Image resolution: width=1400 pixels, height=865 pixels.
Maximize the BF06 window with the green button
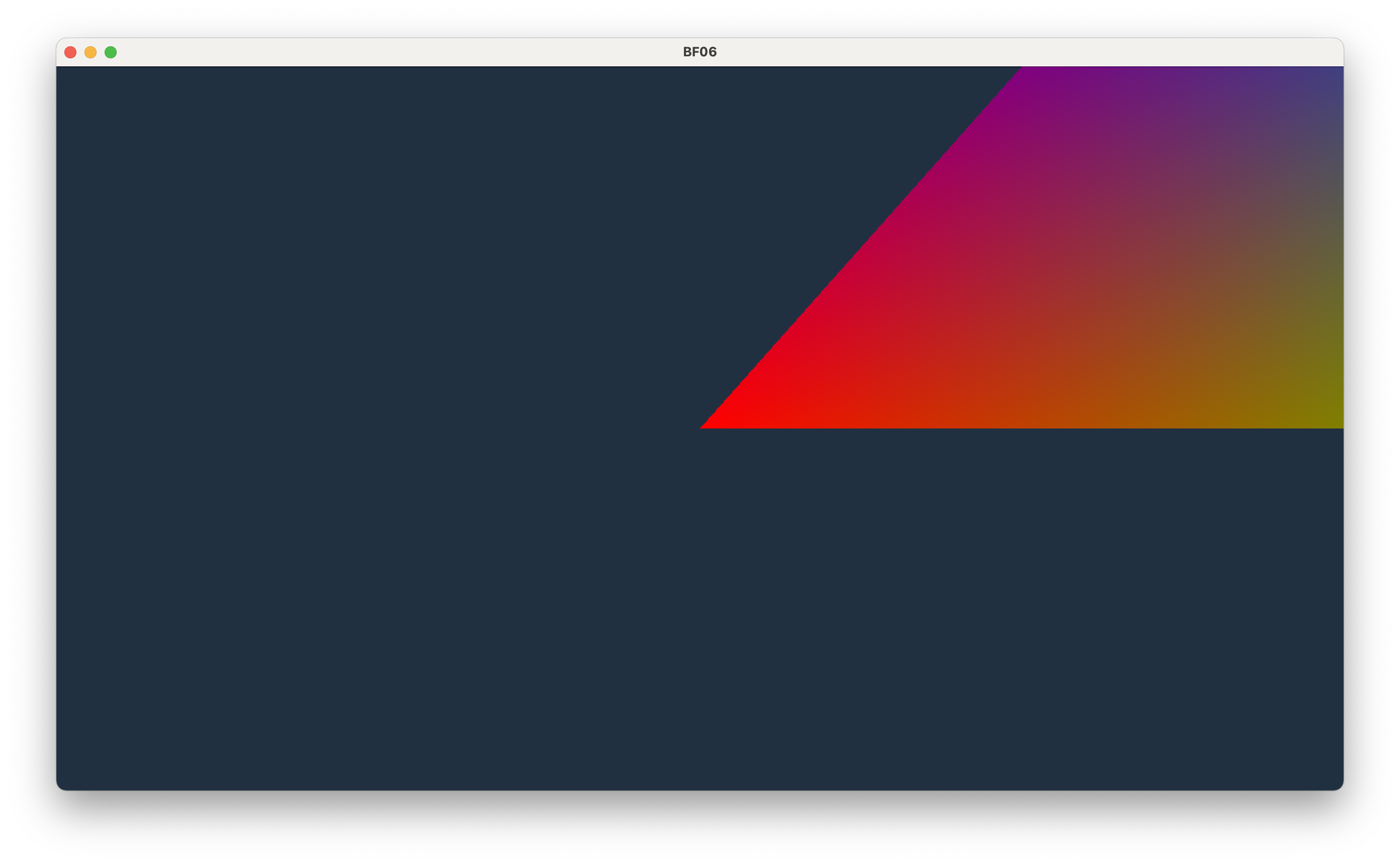[x=111, y=52]
